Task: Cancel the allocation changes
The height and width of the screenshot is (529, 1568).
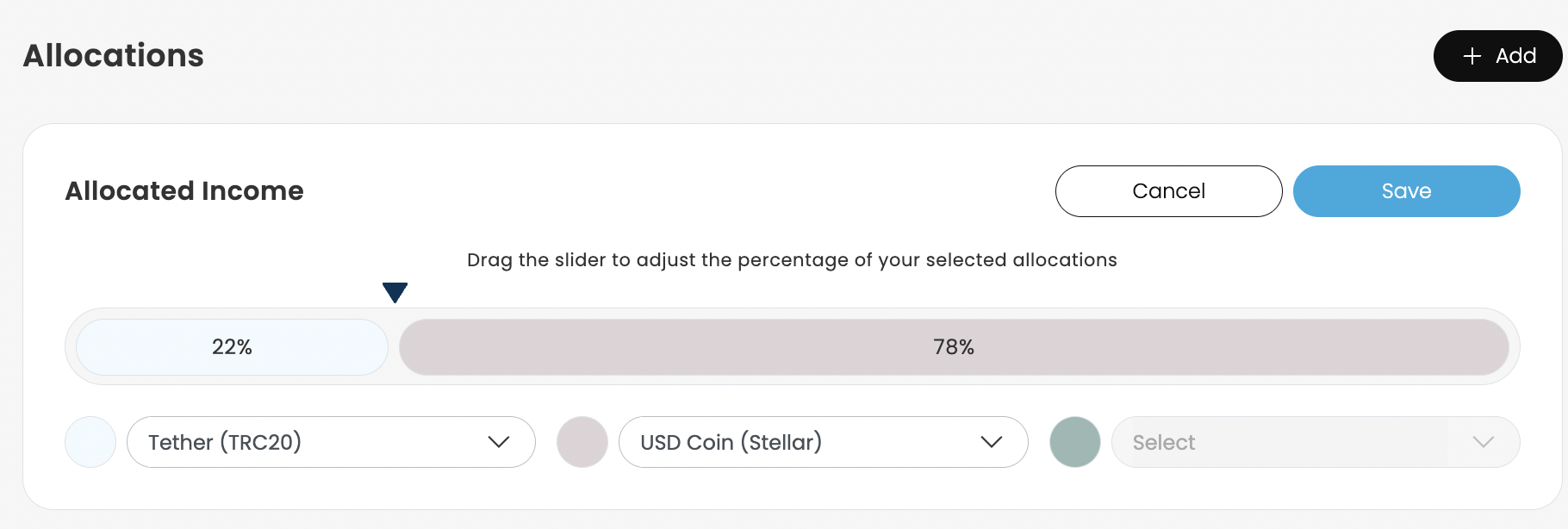Action: click(x=1168, y=191)
